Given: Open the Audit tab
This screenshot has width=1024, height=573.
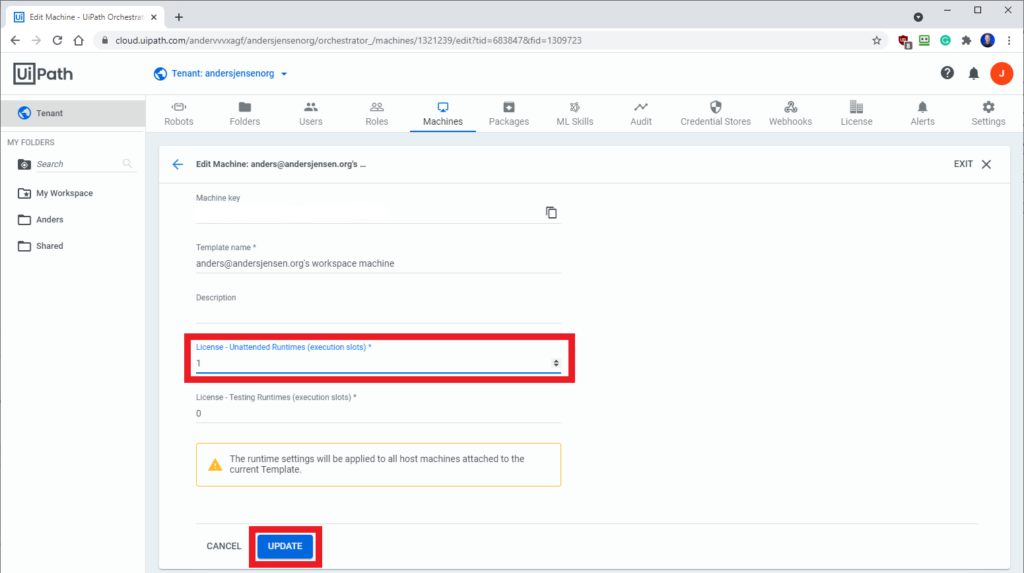Looking at the screenshot, I should (x=641, y=114).
